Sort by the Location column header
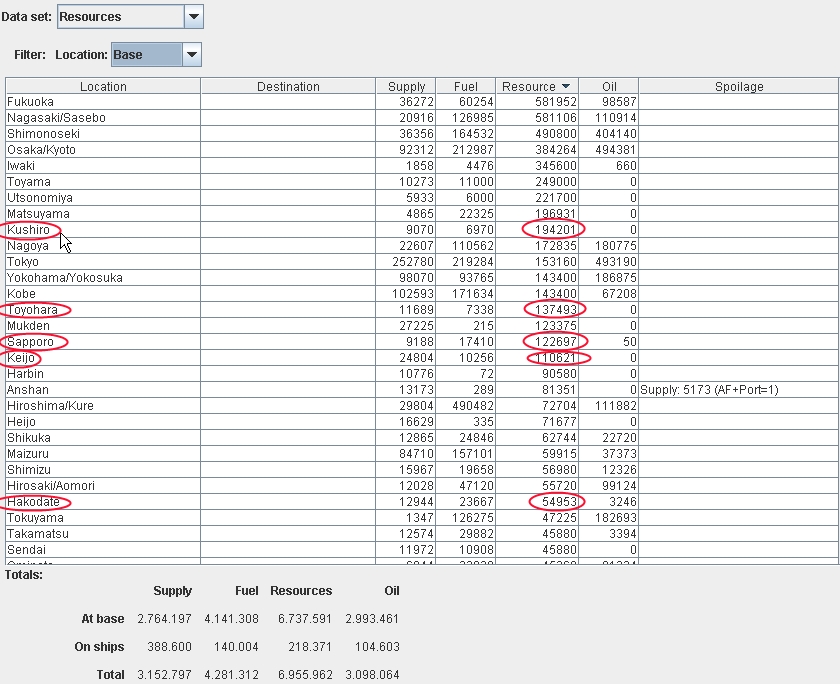The image size is (840, 684). 103,86
